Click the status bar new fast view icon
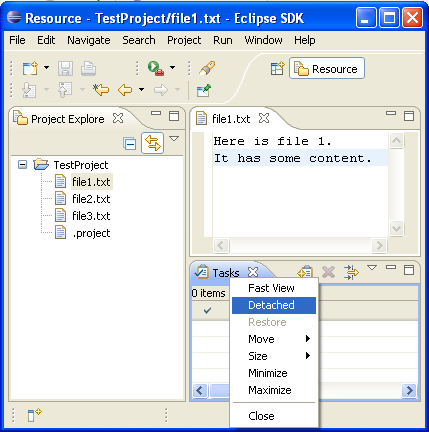Viewport: 429px width, 432px height. 34,415
